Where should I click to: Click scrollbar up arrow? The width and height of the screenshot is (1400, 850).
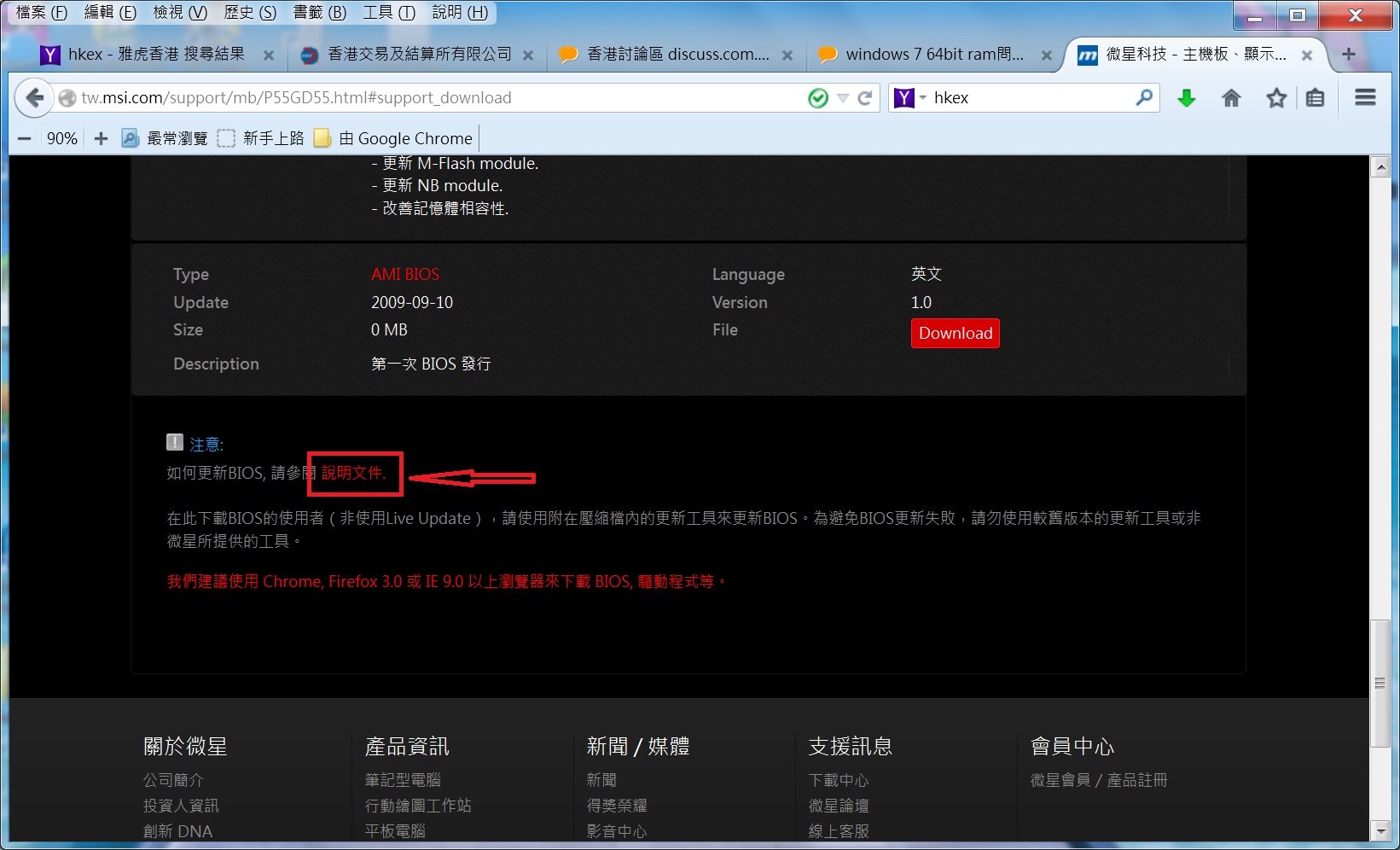pos(1380,166)
